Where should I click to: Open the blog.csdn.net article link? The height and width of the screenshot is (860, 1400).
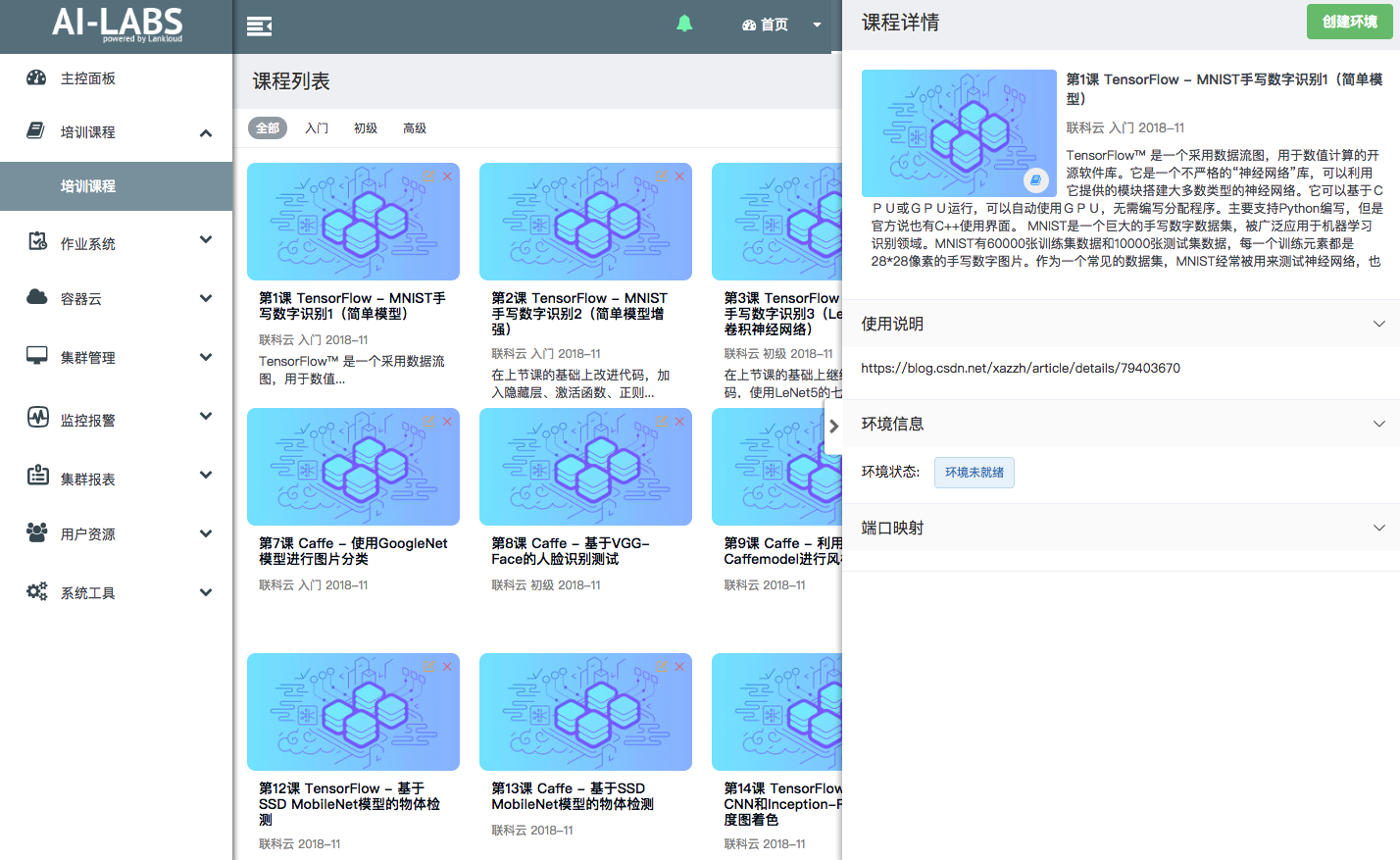click(1020, 369)
